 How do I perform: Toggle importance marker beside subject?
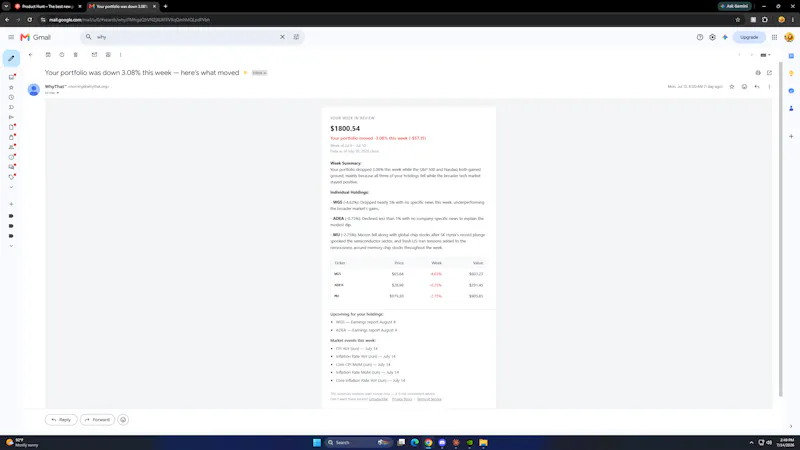245,73
